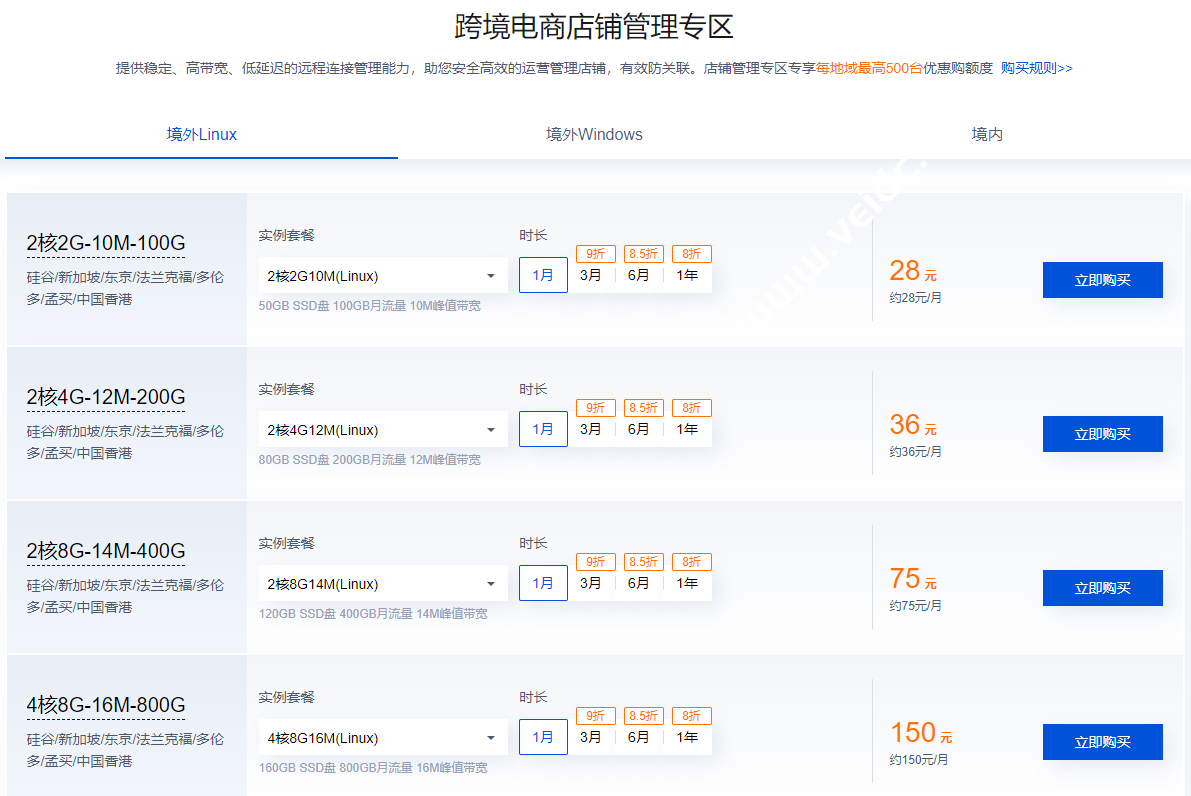Select the 境内 tab
Image resolution: width=1191 pixels, height=796 pixels.
[986, 134]
